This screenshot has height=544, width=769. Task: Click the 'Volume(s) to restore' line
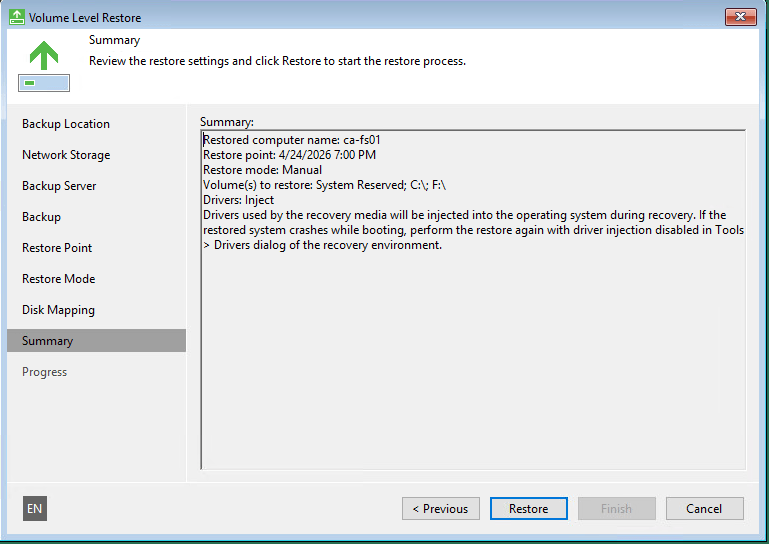tap(324, 185)
